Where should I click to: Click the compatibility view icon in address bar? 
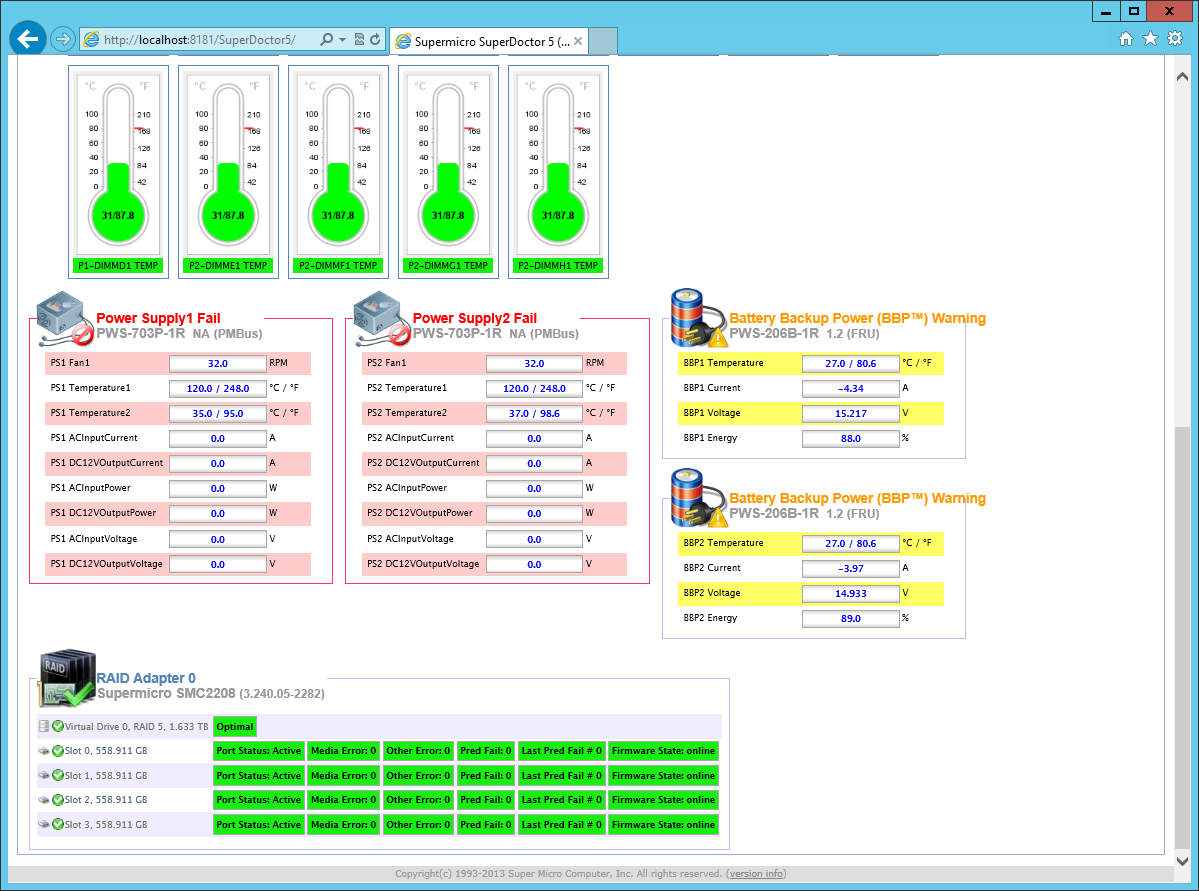pyautogui.click(x=359, y=40)
